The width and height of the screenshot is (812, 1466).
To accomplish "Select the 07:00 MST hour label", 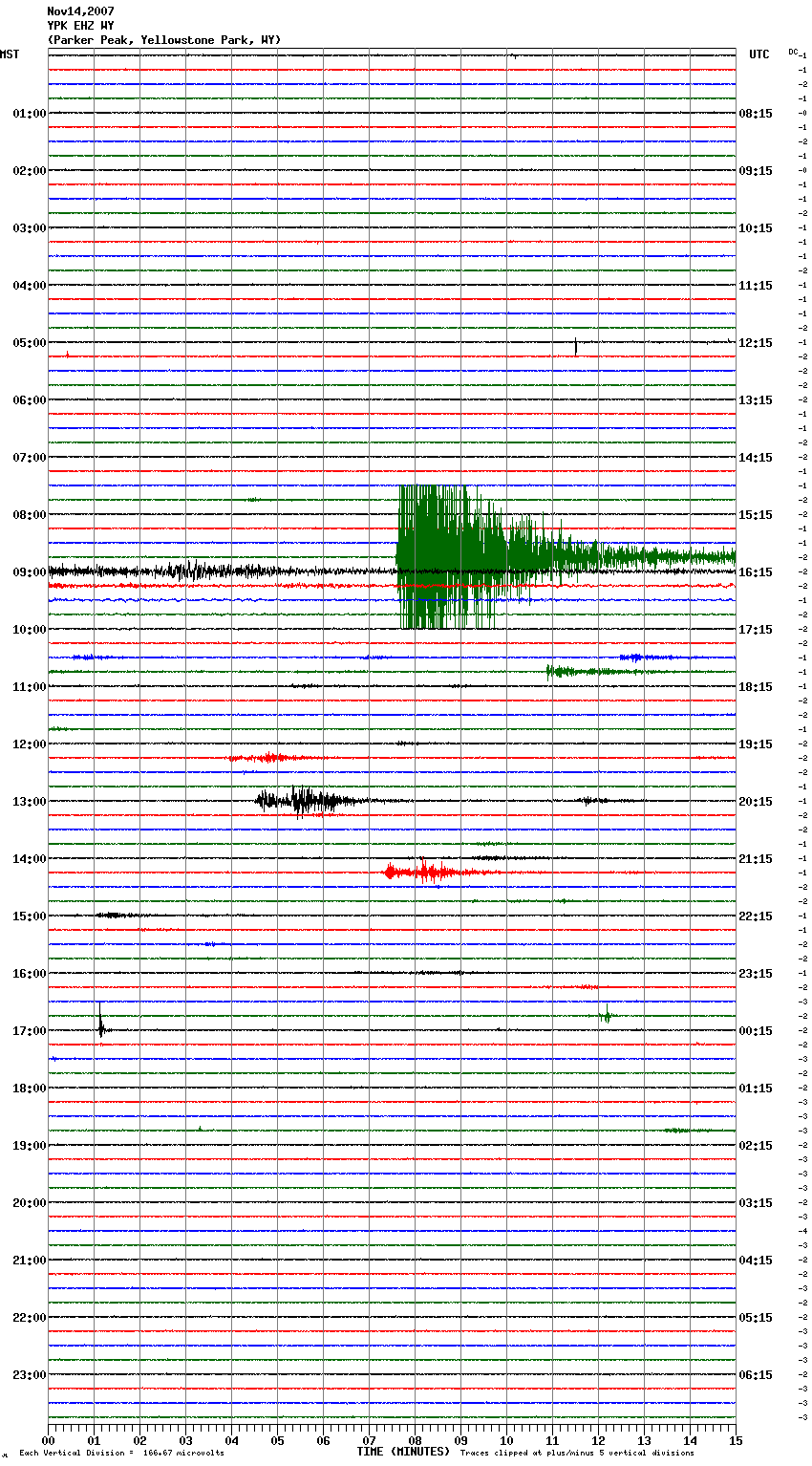I will (x=29, y=458).
